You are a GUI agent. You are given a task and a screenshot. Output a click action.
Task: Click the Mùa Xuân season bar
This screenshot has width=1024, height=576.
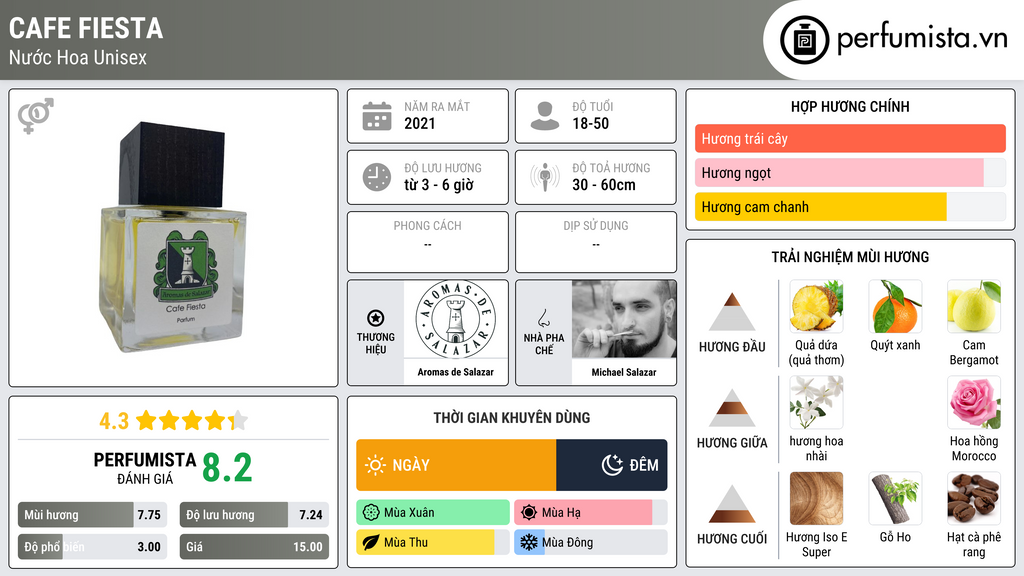coord(433,513)
